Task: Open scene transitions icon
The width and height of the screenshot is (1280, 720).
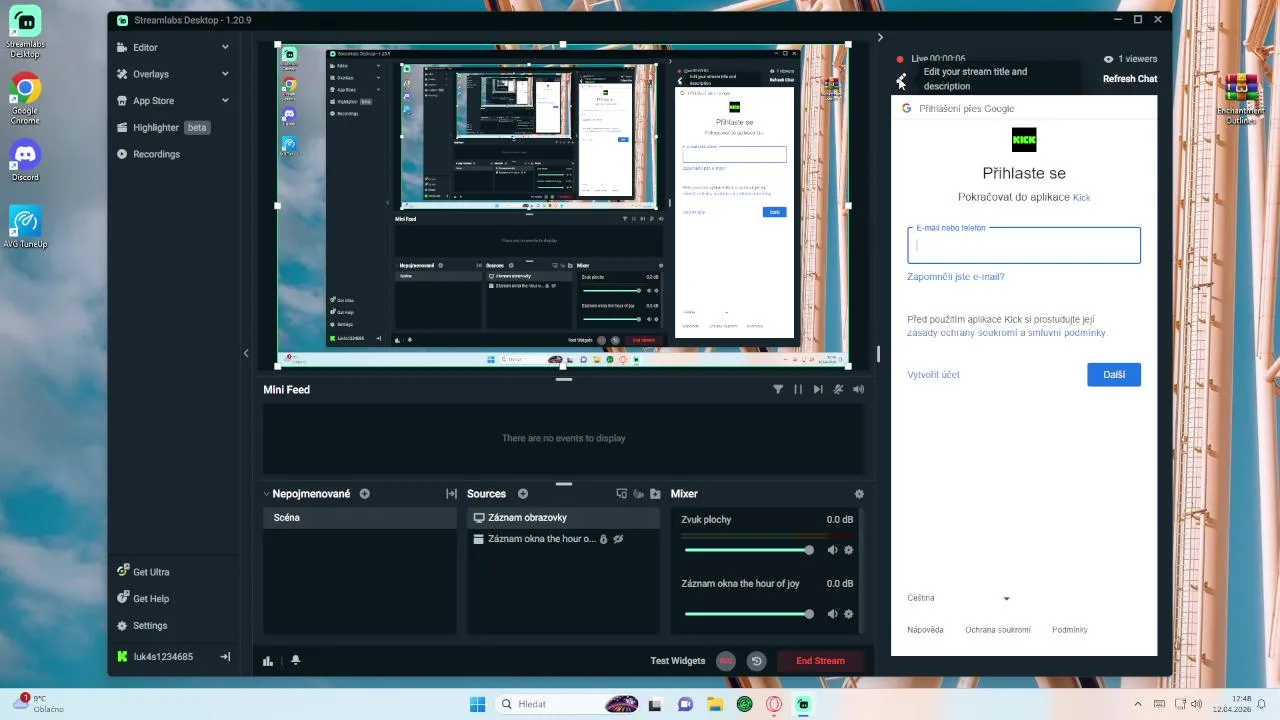Action: [451, 494]
